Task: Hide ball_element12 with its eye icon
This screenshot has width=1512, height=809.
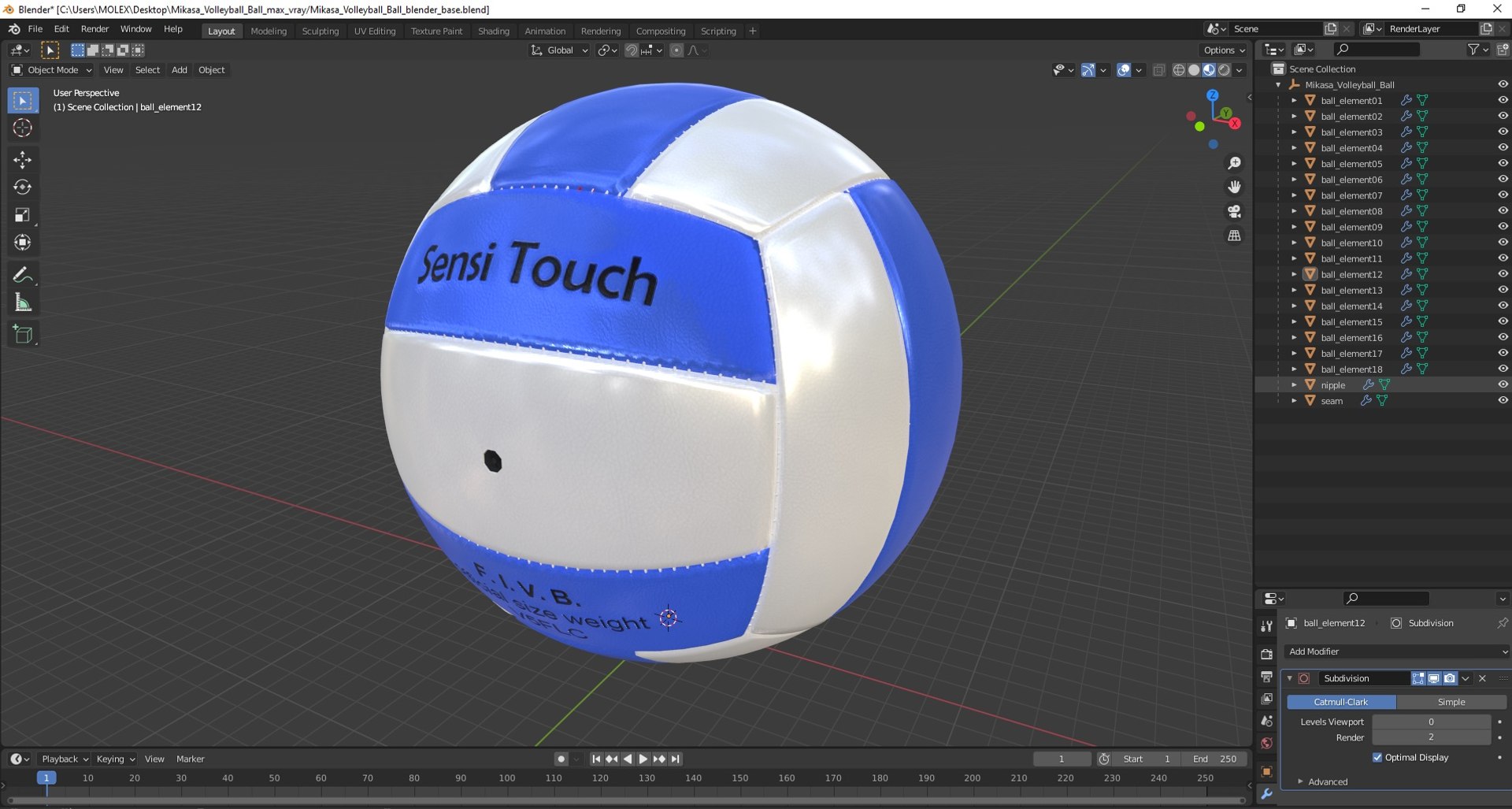Action: (x=1503, y=274)
